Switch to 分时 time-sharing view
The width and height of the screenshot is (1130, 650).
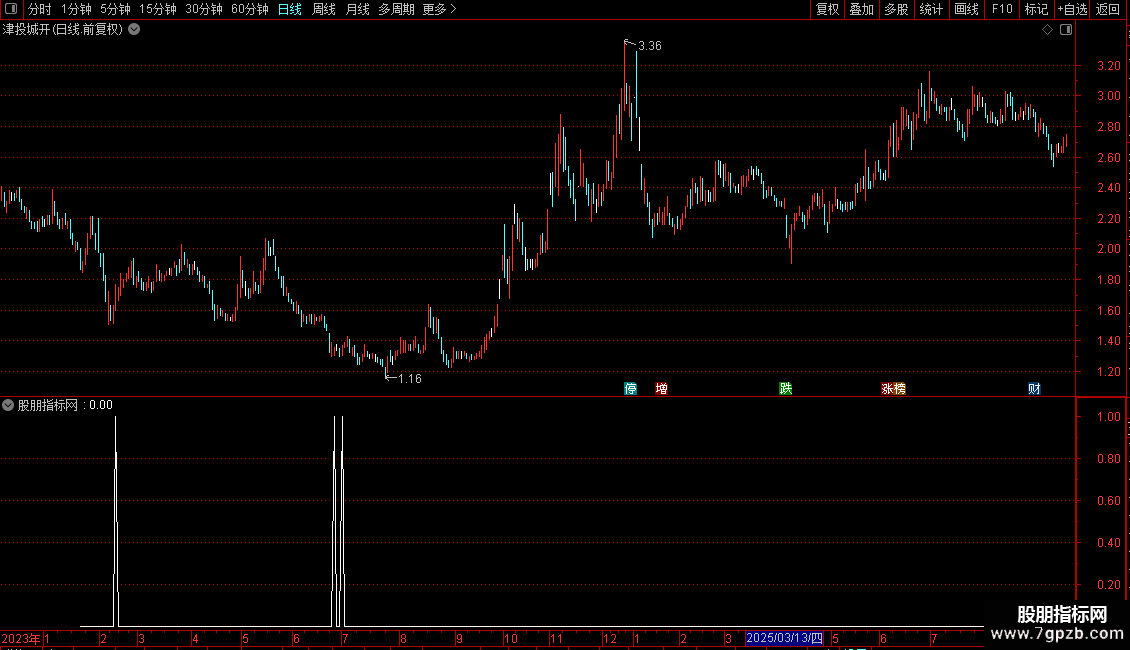(x=40, y=9)
